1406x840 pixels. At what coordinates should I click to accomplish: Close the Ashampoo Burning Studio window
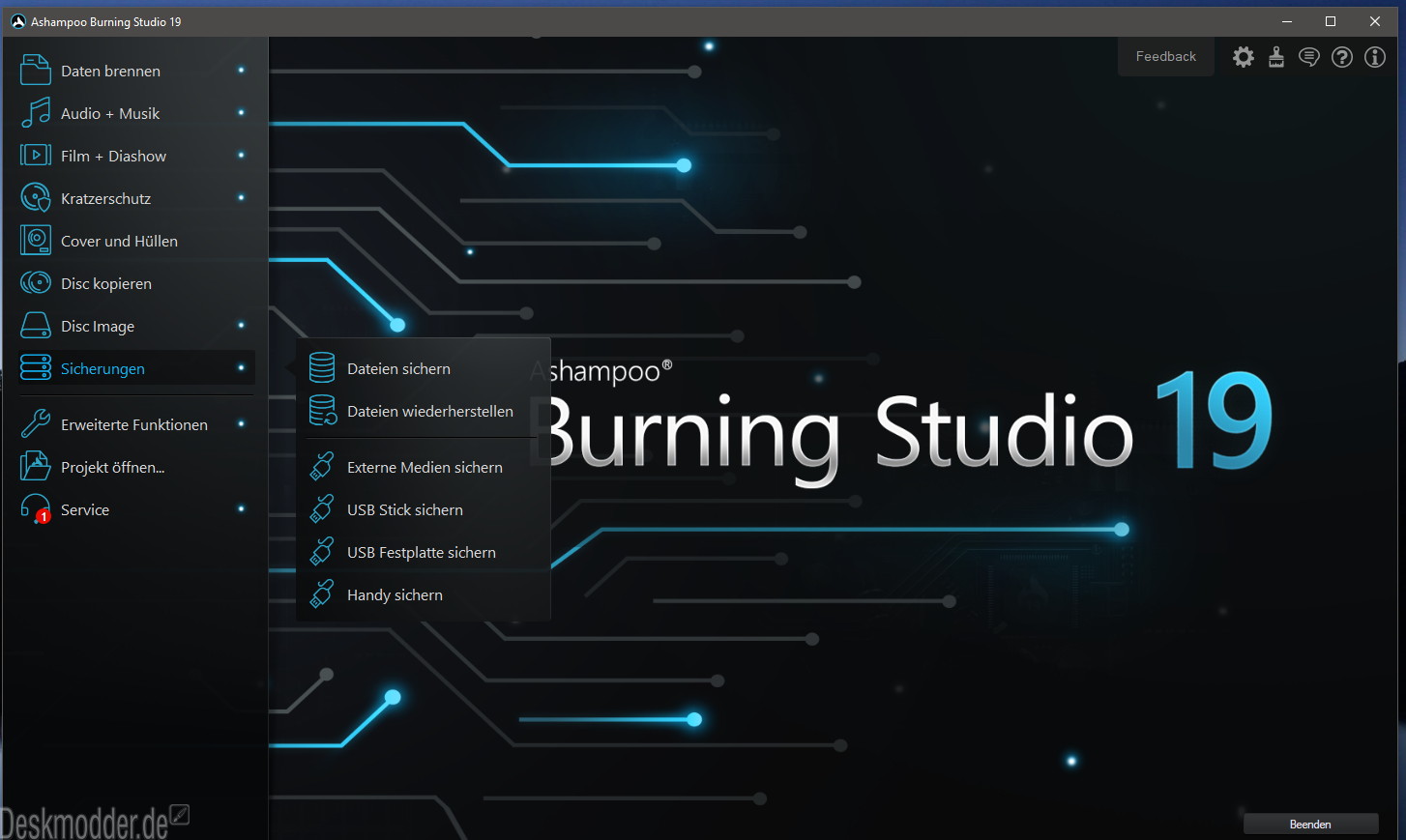pos(1375,21)
